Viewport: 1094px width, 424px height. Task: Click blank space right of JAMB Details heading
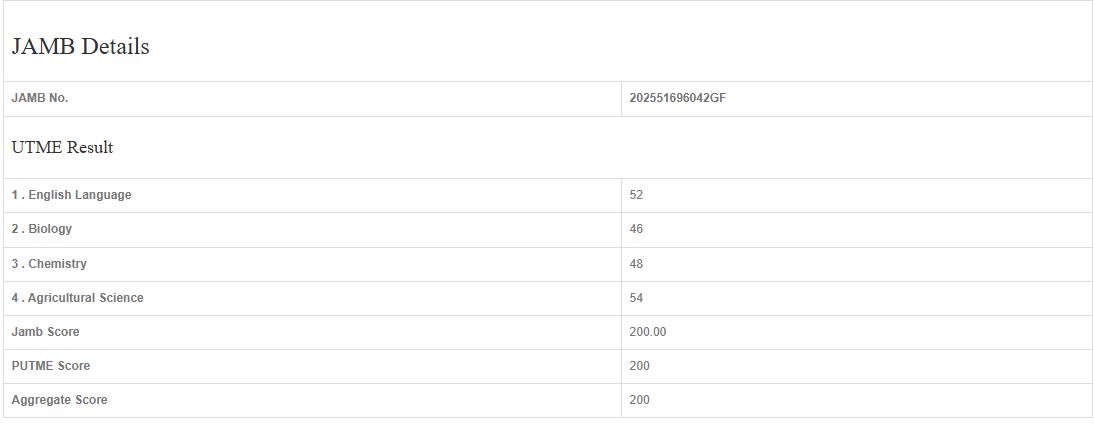pos(600,46)
